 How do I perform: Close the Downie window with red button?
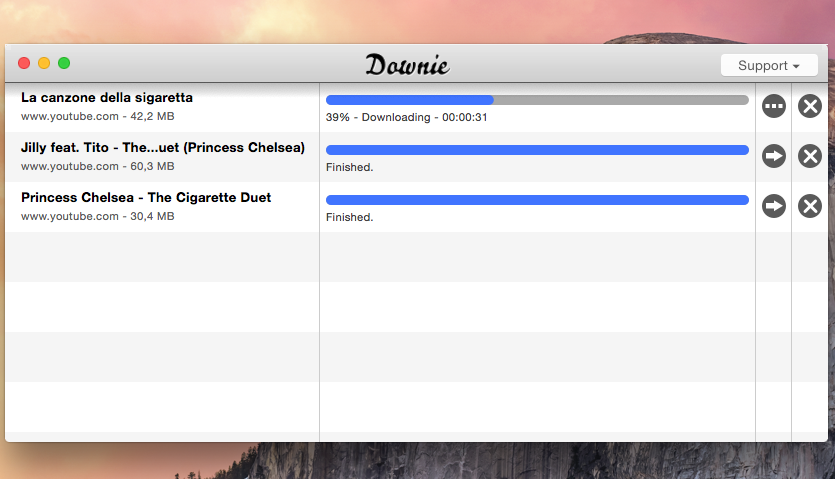point(24,63)
